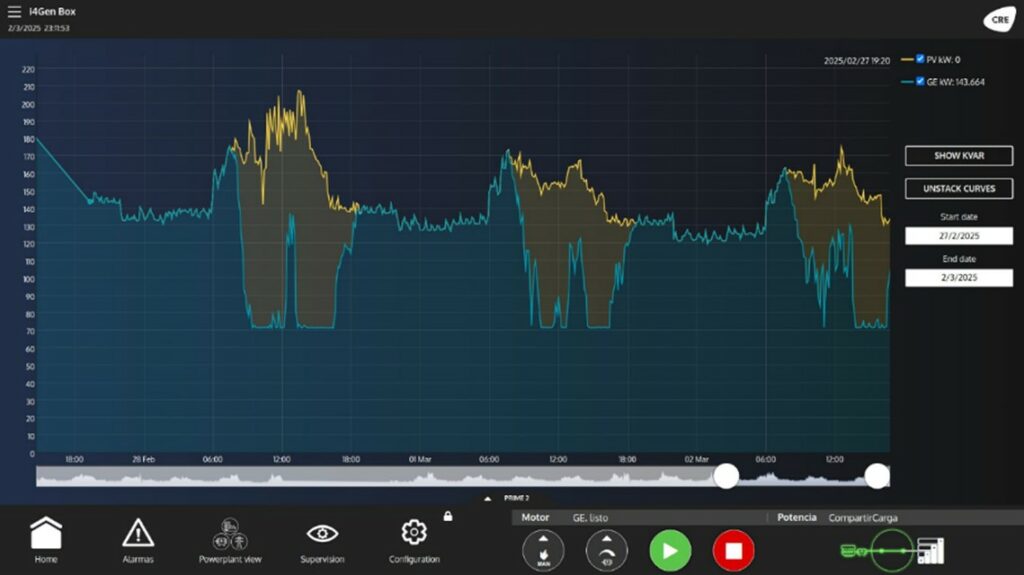Click the SHOW KVAR button

tap(959, 156)
